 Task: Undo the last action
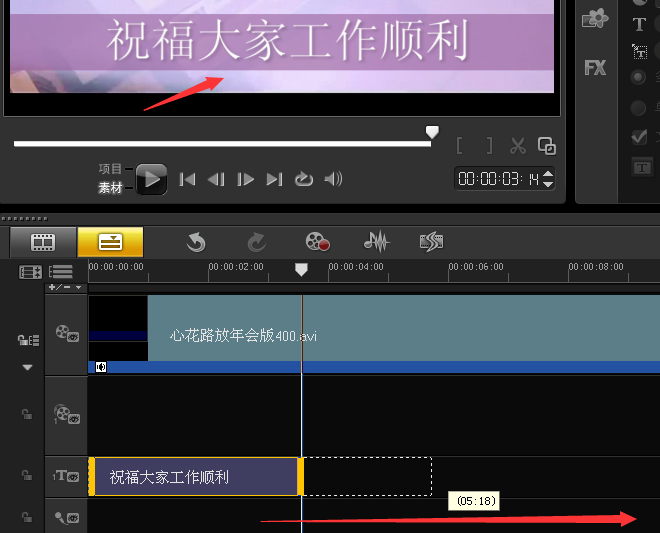pos(196,242)
